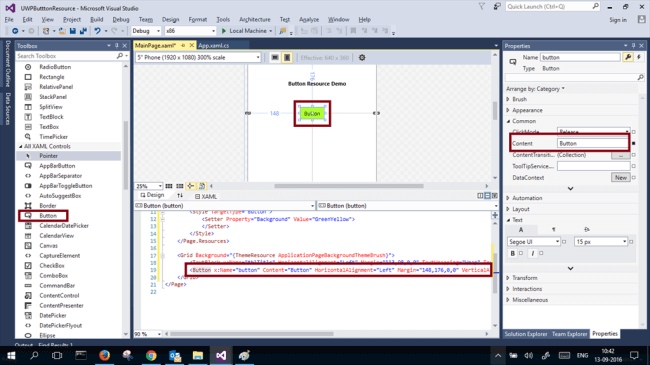Click the Visual Studio taskbar icon
The width and height of the screenshot is (650, 365).
click(221, 355)
